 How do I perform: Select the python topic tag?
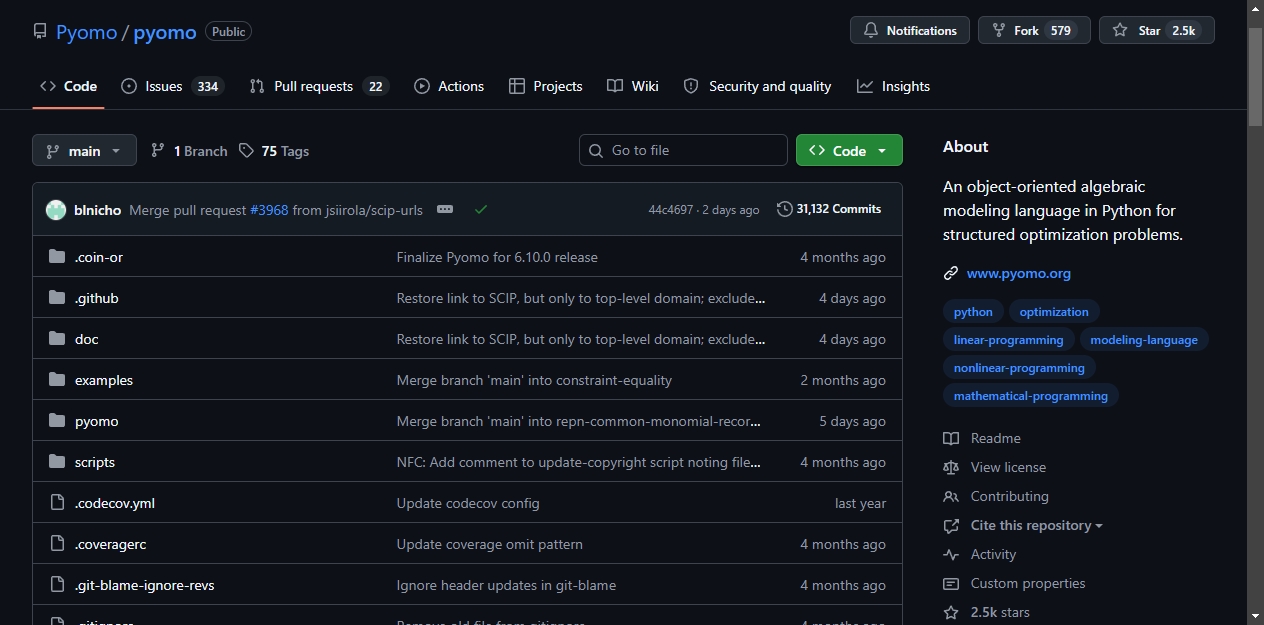[x=973, y=312]
